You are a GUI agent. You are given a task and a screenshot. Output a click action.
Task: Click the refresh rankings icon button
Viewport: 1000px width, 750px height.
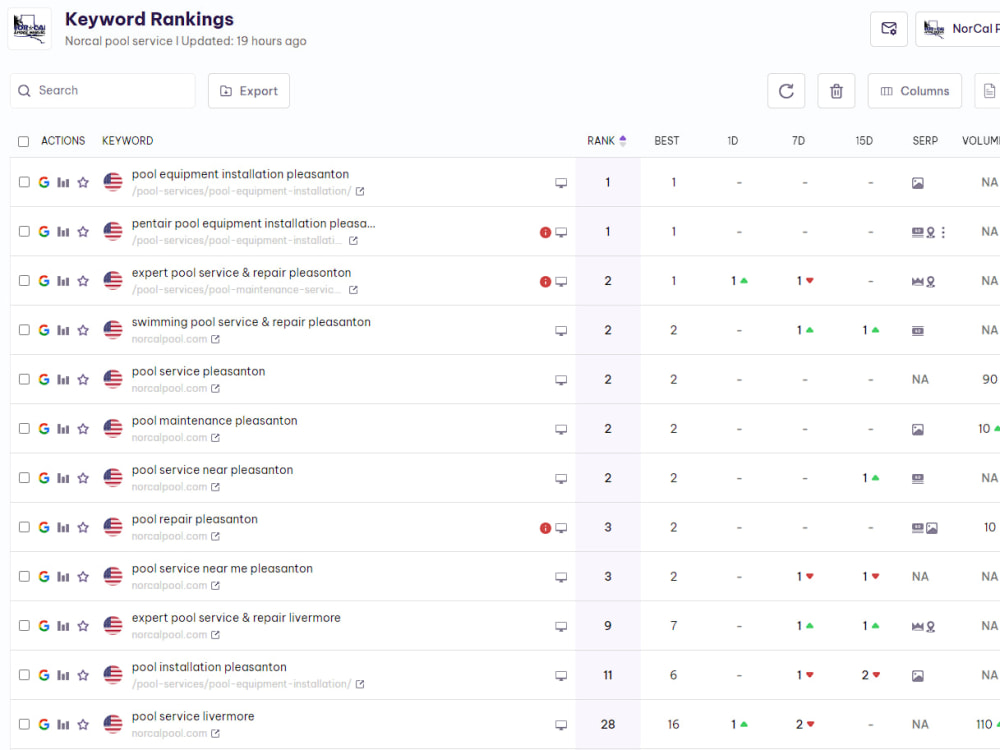(786, 91)
